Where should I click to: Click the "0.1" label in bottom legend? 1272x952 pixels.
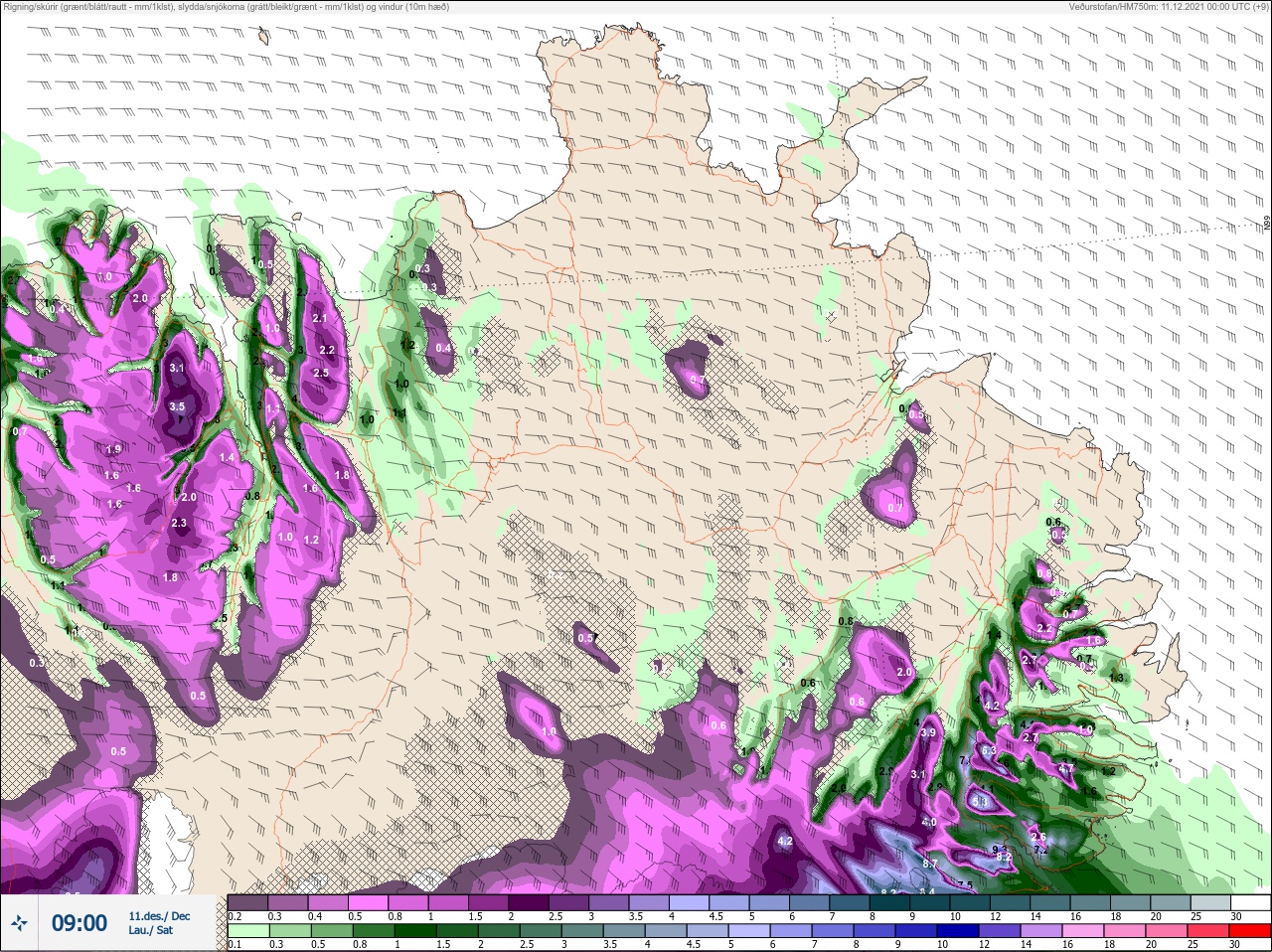click(235, 945)
